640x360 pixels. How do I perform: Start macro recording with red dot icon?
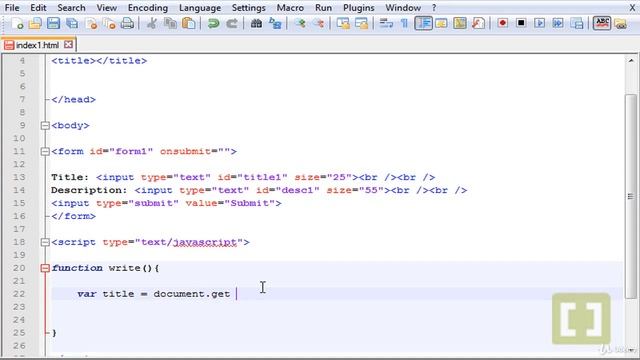(x=502, y=23)
